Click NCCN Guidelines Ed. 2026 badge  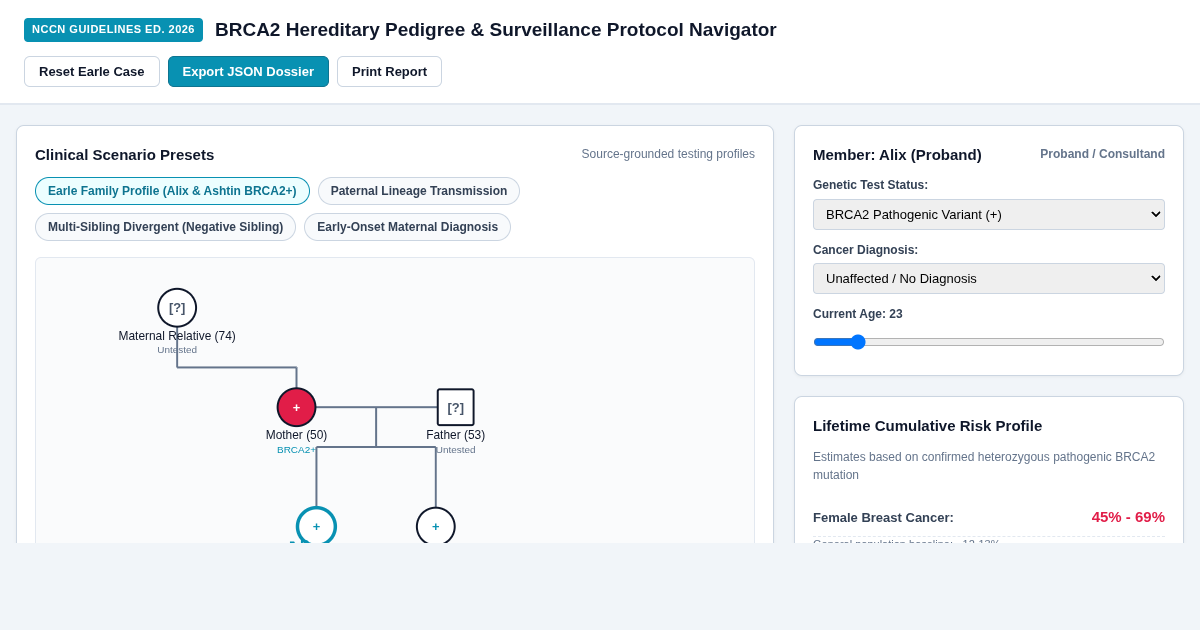coord(113,30)
